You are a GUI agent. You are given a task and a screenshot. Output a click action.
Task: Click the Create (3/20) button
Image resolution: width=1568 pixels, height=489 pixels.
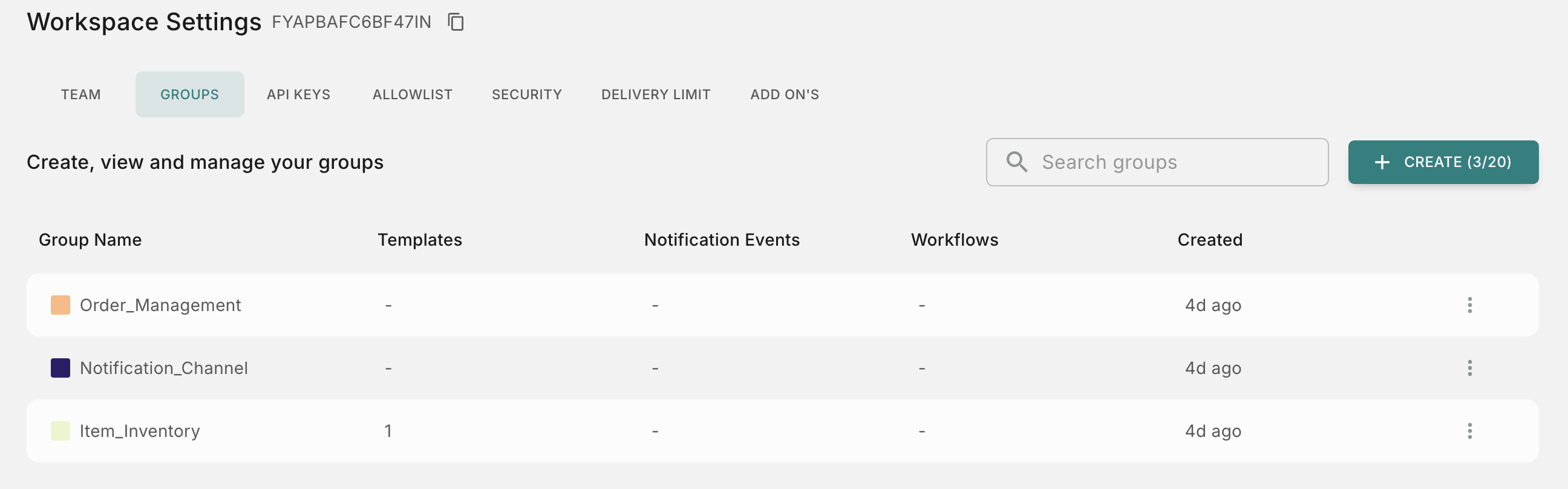(1443, 162)
